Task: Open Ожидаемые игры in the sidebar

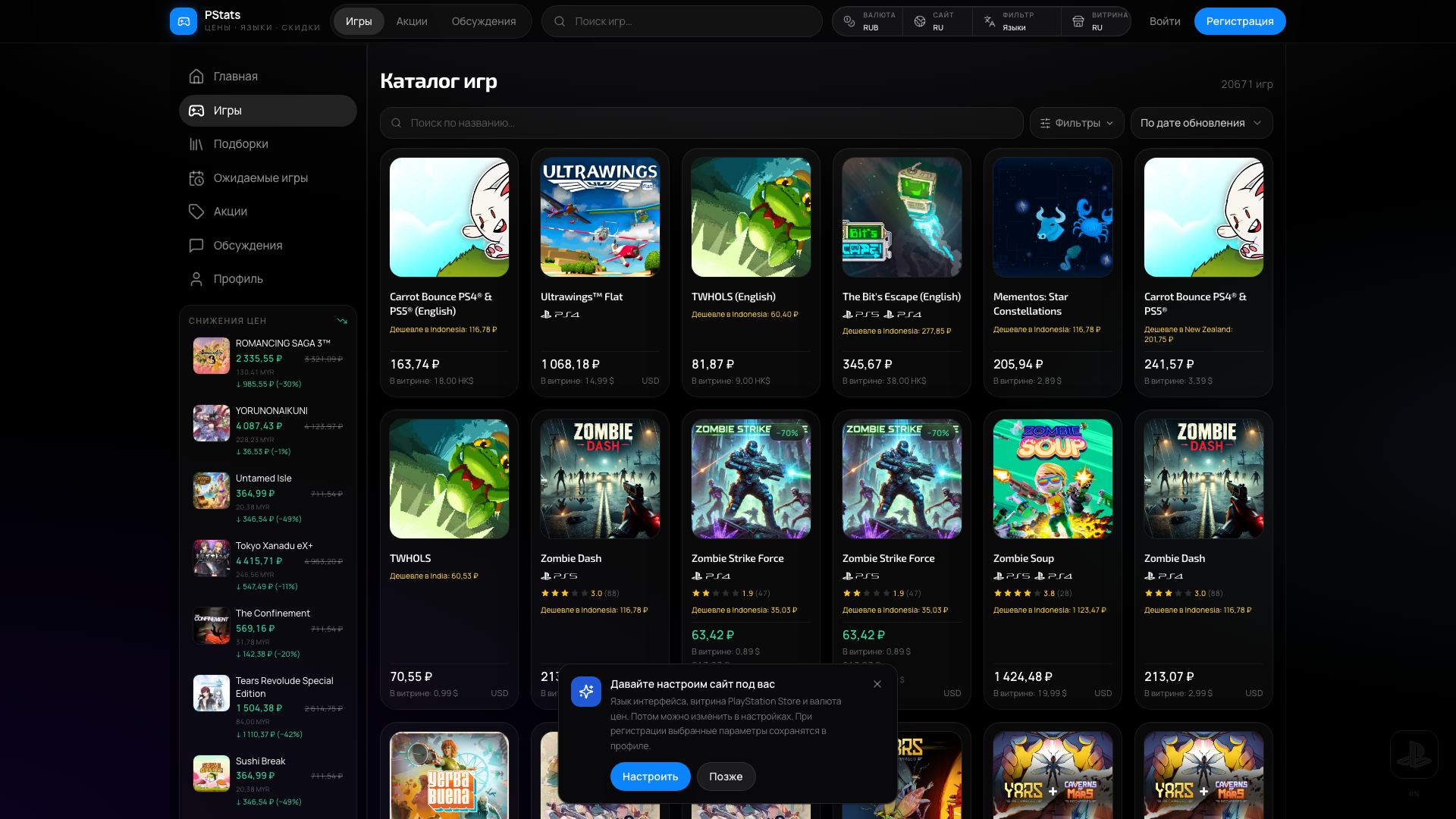Action: 268,178
